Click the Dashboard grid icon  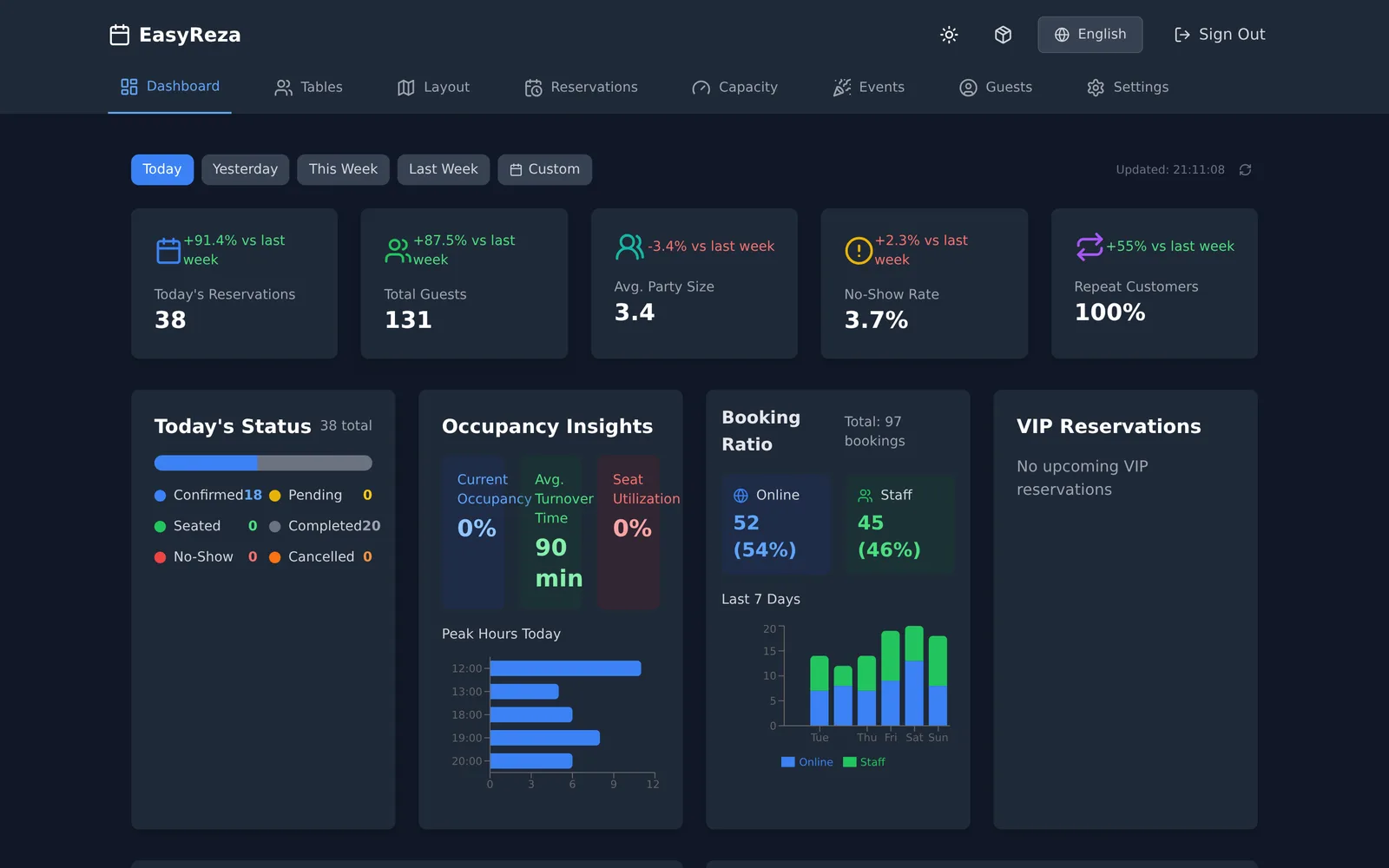pos(129,87)
